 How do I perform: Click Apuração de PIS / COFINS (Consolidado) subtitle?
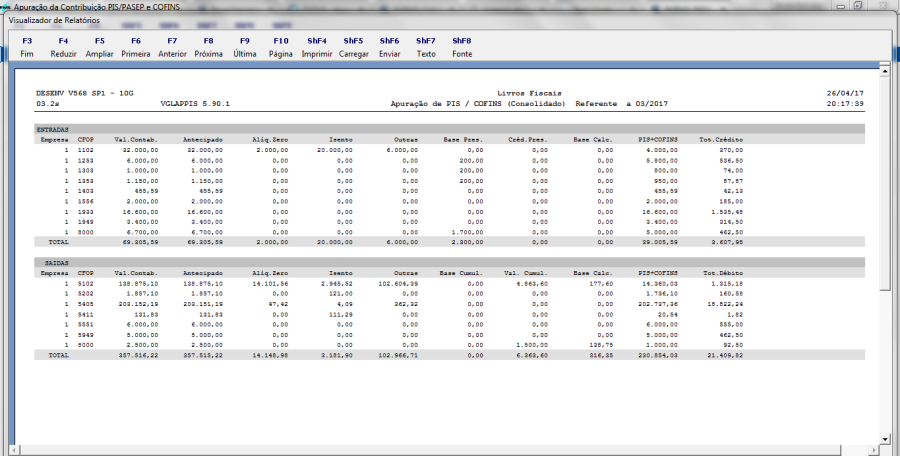click(x=478, y=104)
